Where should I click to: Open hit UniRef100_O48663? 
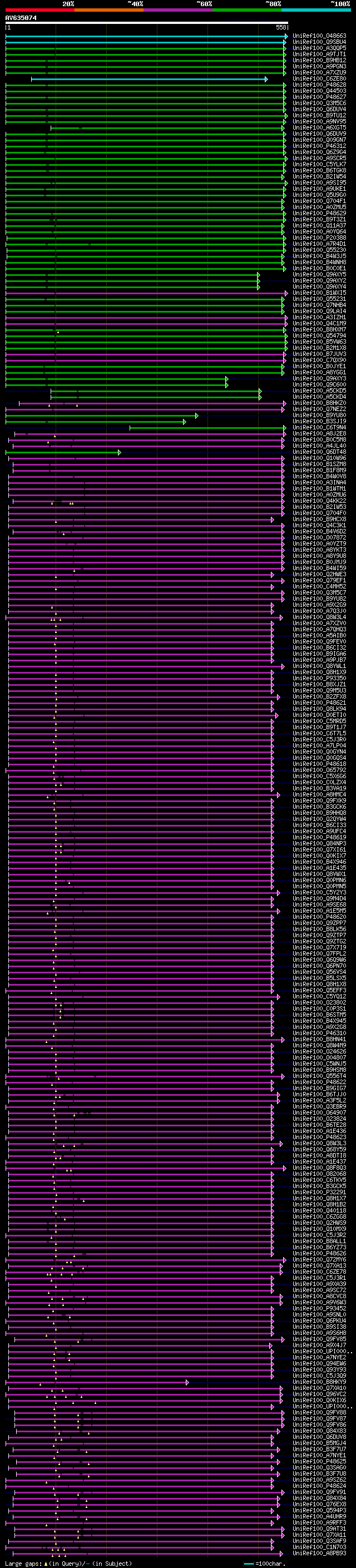(x=319, y=36)
